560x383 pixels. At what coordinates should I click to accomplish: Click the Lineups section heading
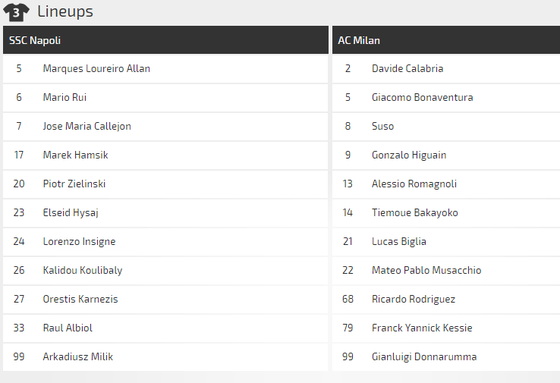[65, 12]
